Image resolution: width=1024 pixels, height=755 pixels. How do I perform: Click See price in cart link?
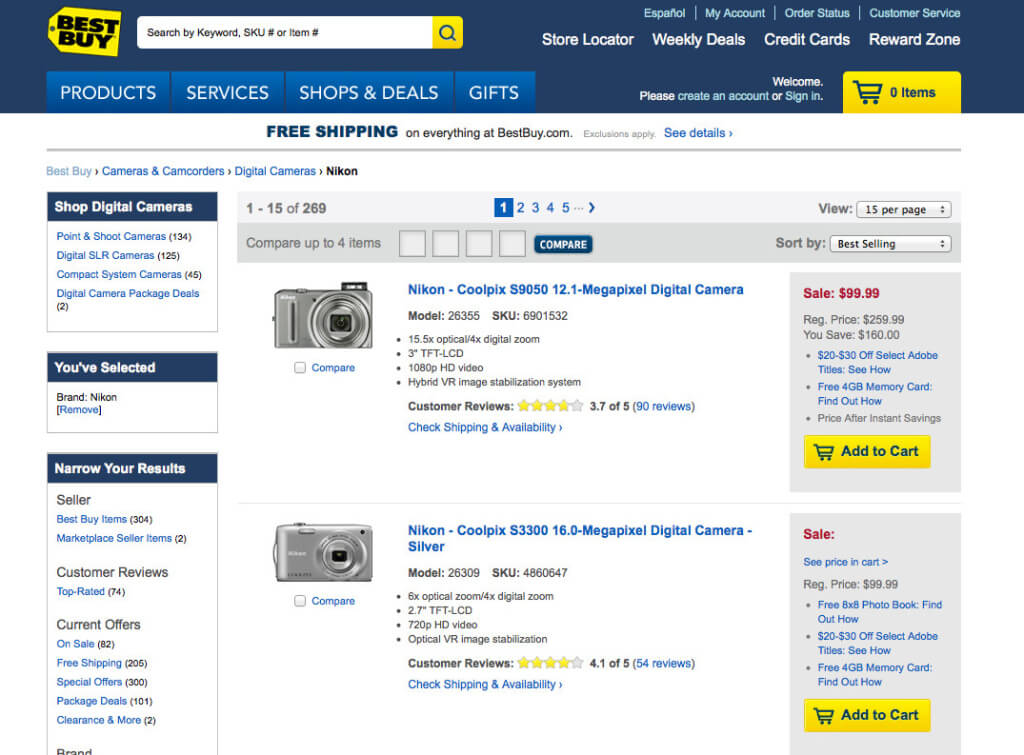point(845,562)
